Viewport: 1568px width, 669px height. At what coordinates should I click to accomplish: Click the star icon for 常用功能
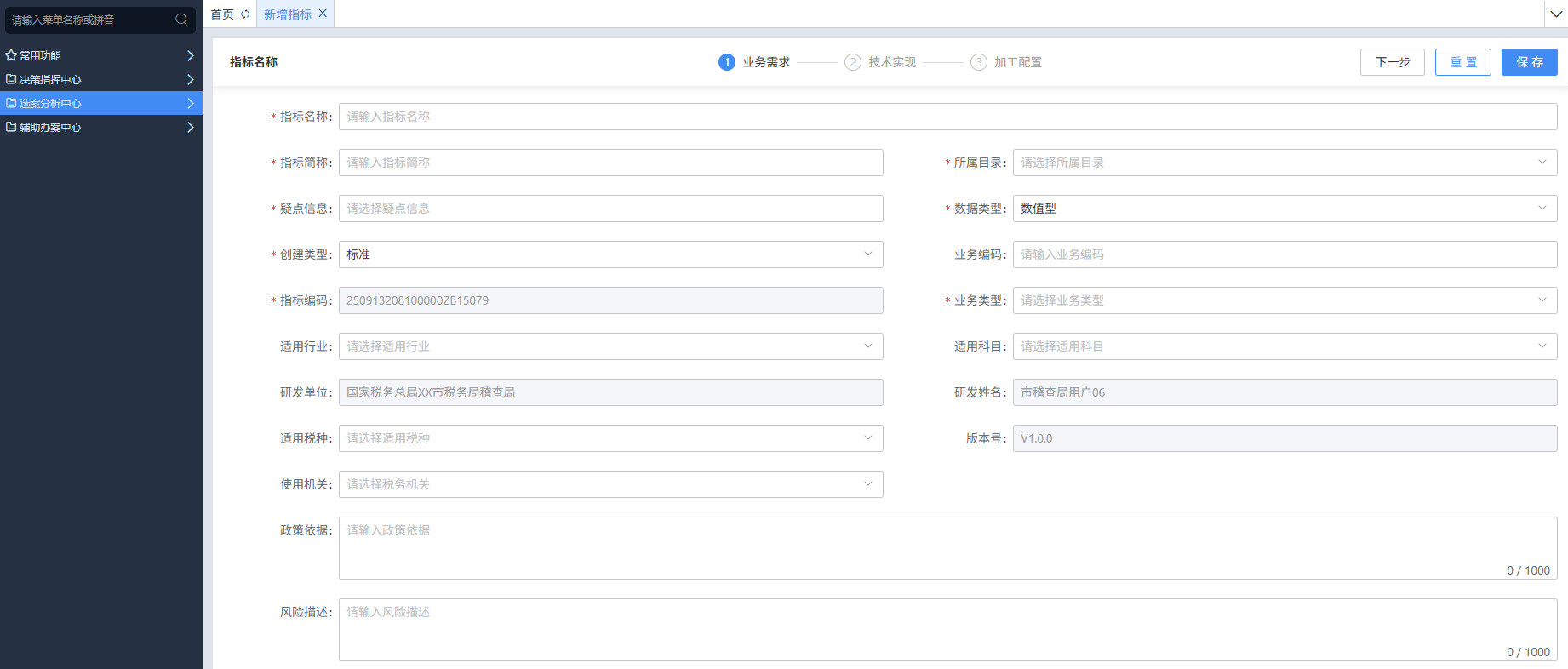click(11, 55)
